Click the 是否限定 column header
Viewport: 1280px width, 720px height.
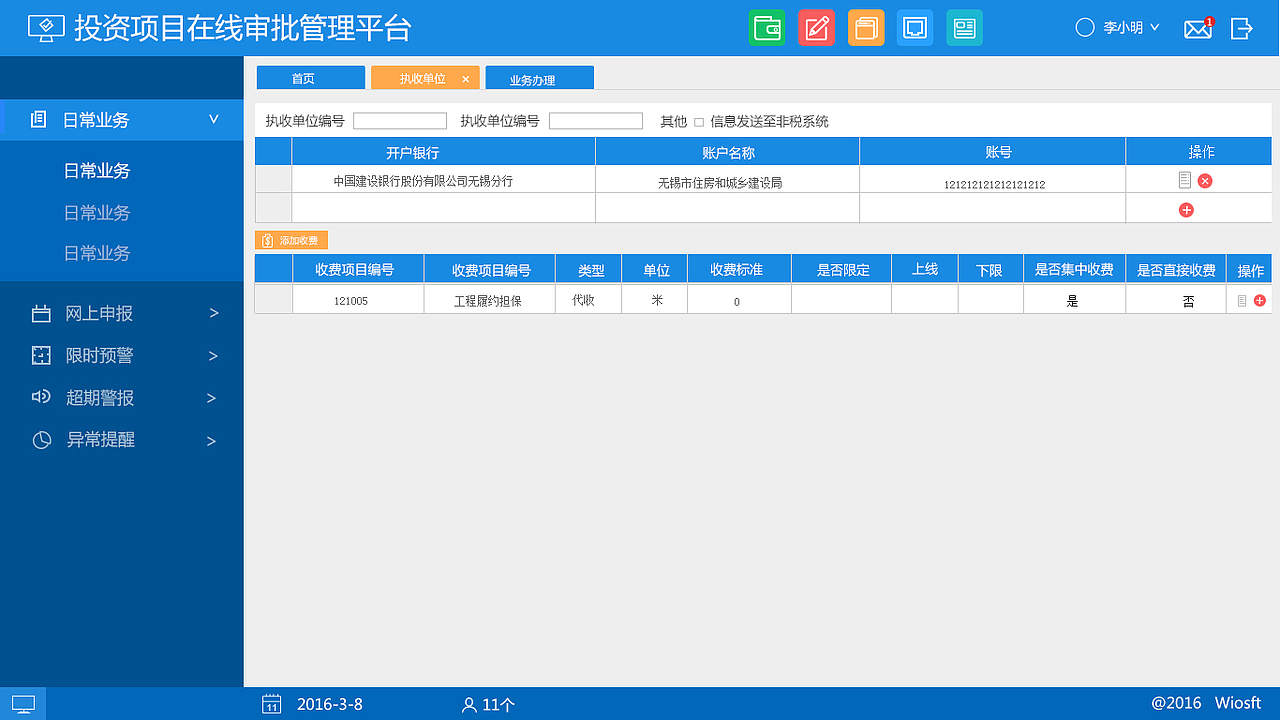click(x=843, y=270)
